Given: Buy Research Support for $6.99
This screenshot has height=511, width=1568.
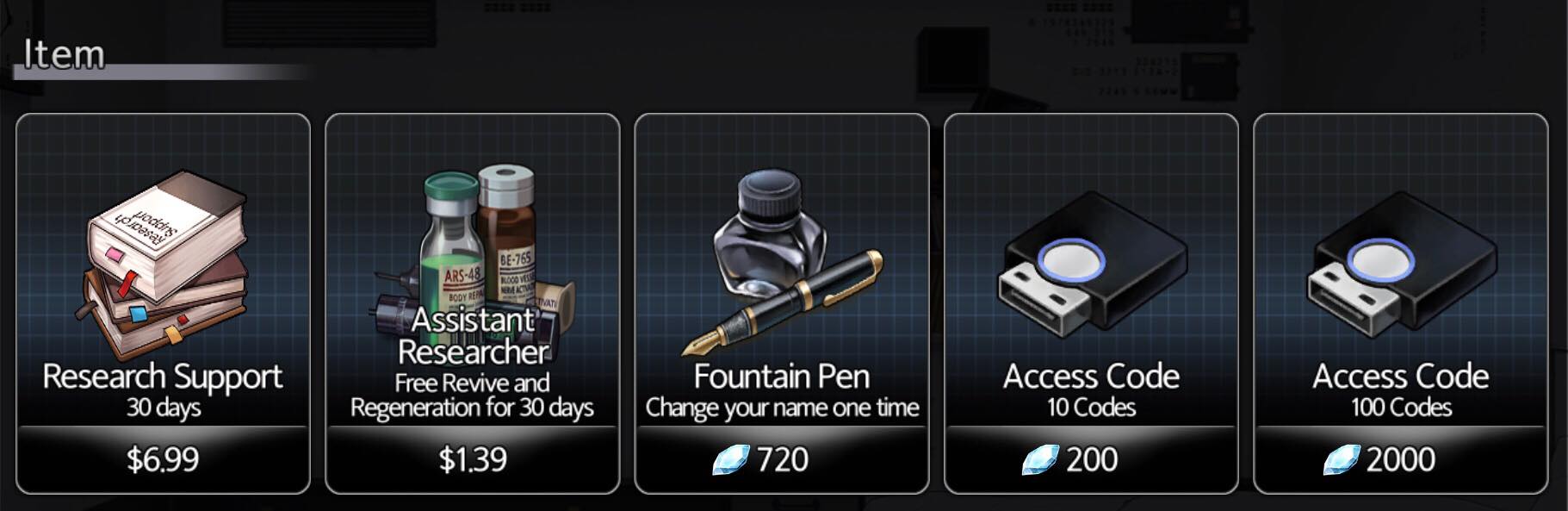Looking at the screenshot, I should [163, 459].
